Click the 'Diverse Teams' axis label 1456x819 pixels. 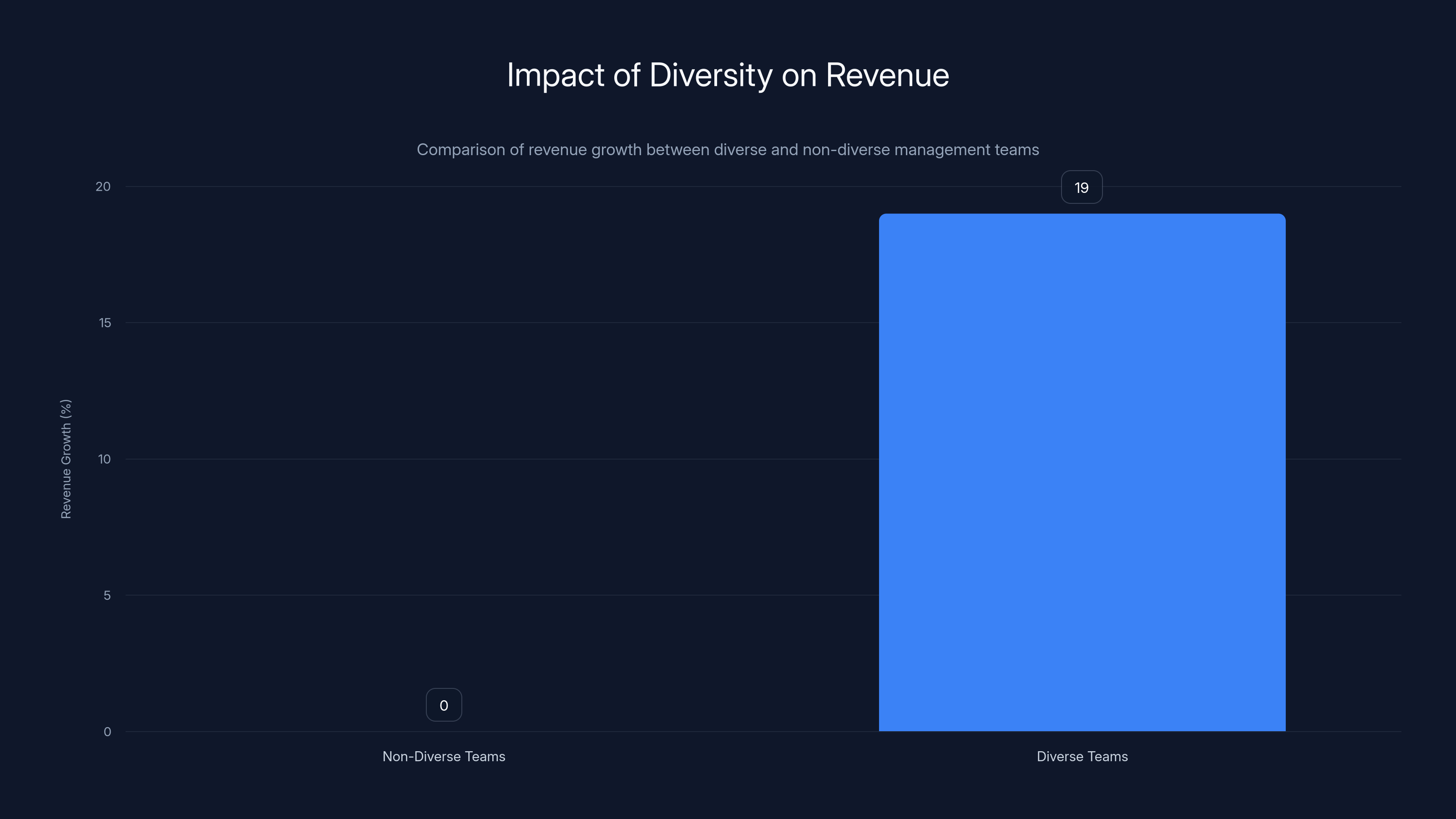pos(1082,756)
